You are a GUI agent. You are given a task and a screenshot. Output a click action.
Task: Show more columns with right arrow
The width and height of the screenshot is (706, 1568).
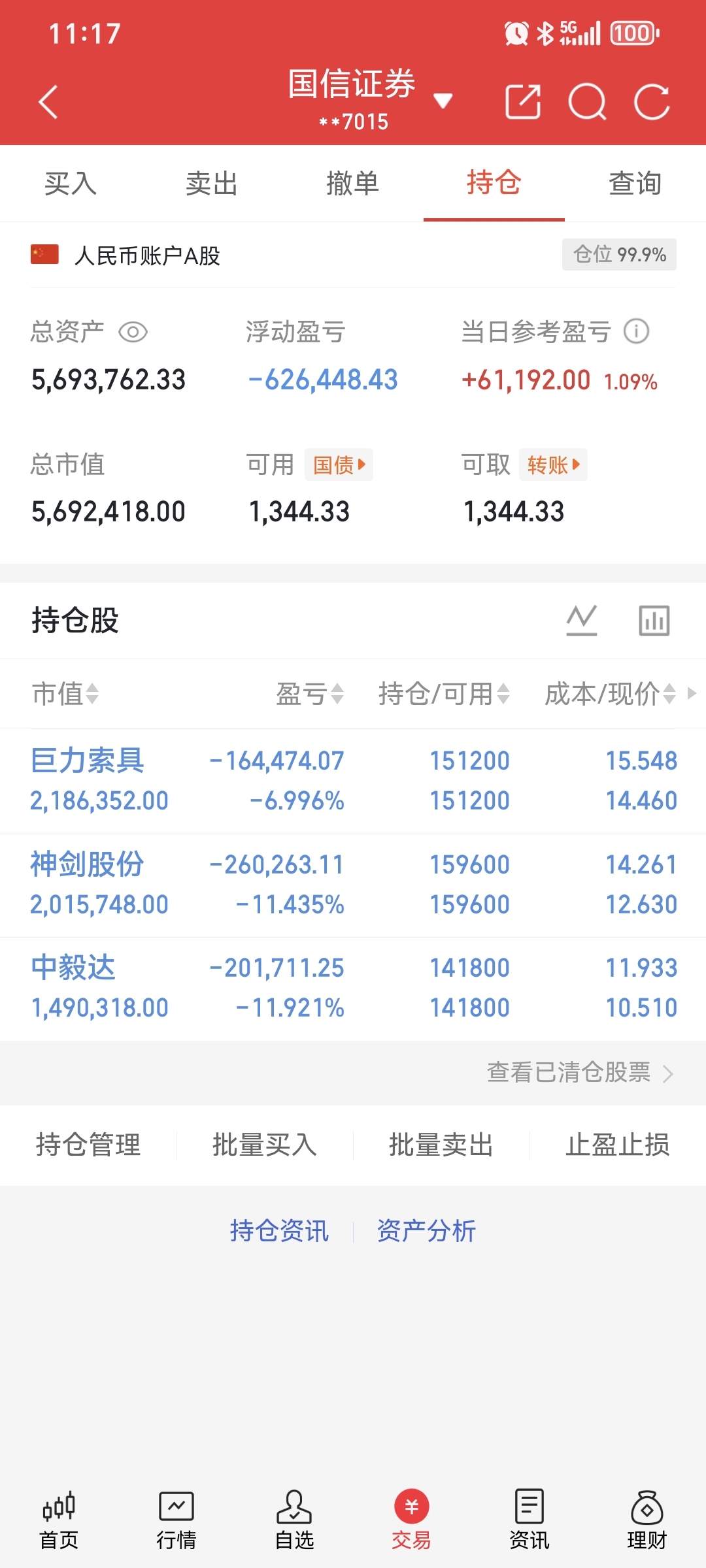tap(692, 693)
